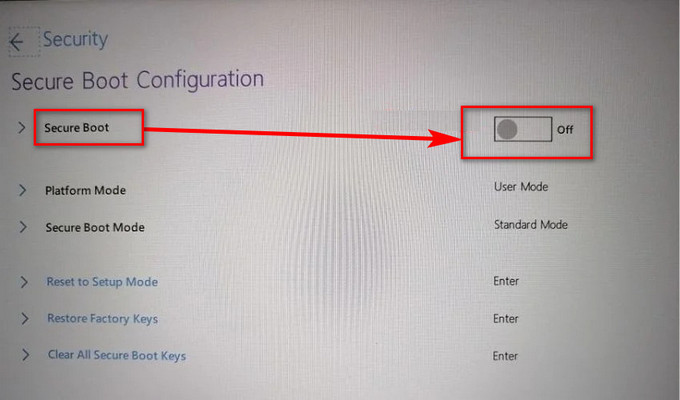Click the Security breadcrumb title
This screenshot has height=400, width=680.
(x=75, y=40)
